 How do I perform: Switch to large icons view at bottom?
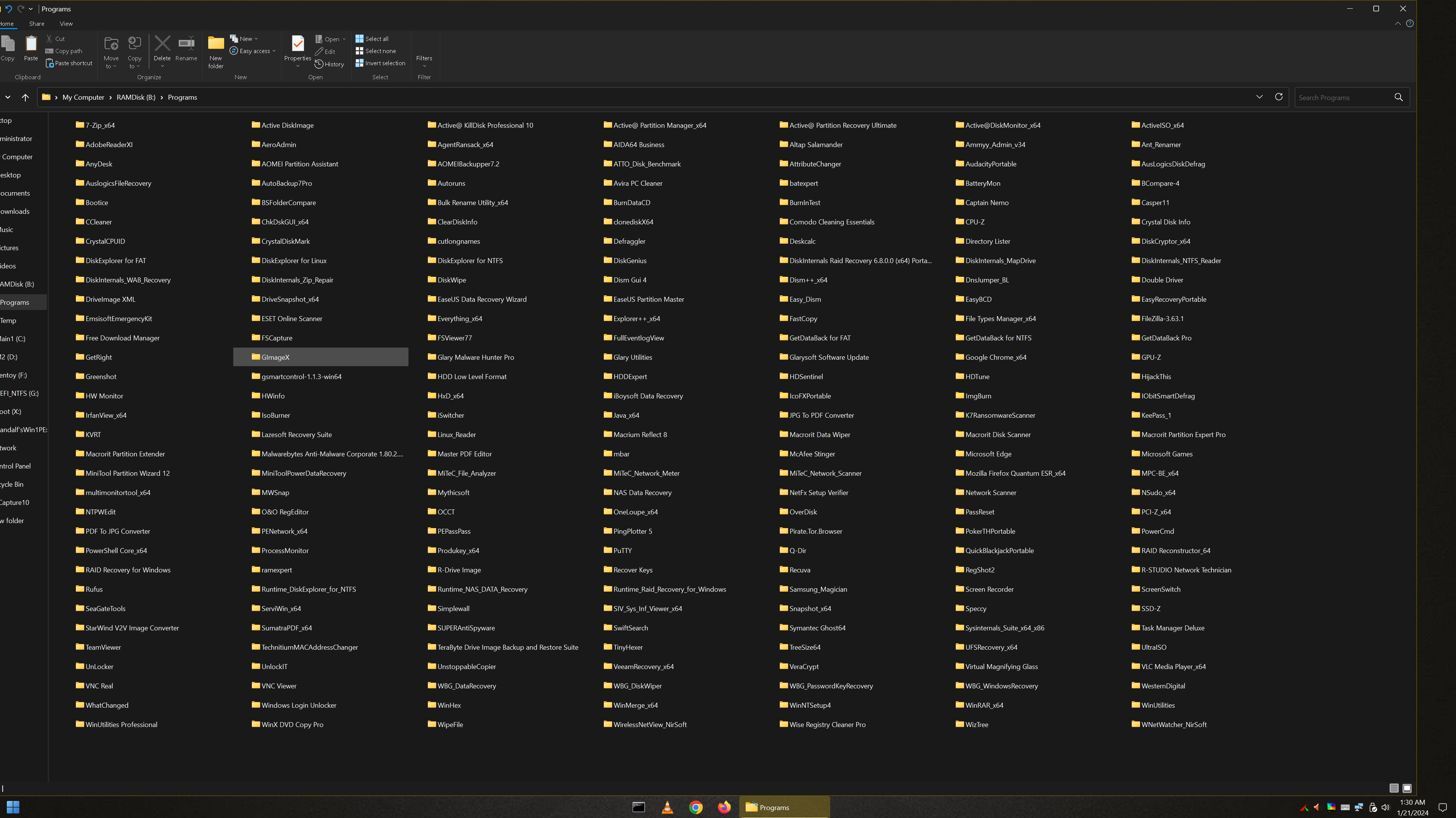click(x=1407, y=788)
